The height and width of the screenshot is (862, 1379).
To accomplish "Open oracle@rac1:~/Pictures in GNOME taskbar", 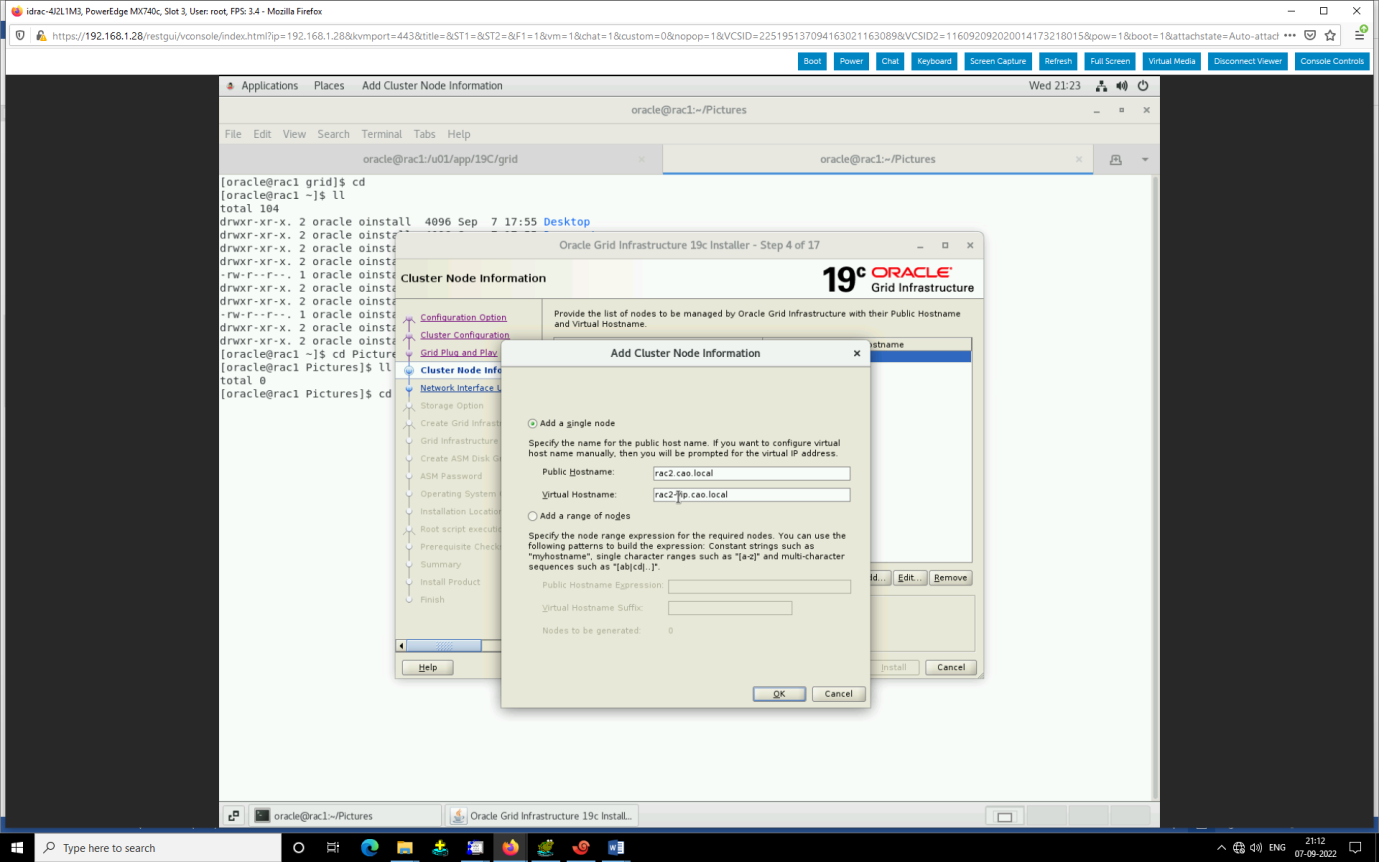I will tap(346, 816).
